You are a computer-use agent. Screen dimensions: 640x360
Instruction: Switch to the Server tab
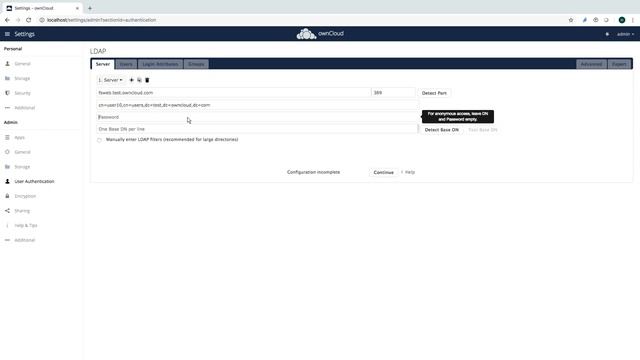click(x=102, y=64)
